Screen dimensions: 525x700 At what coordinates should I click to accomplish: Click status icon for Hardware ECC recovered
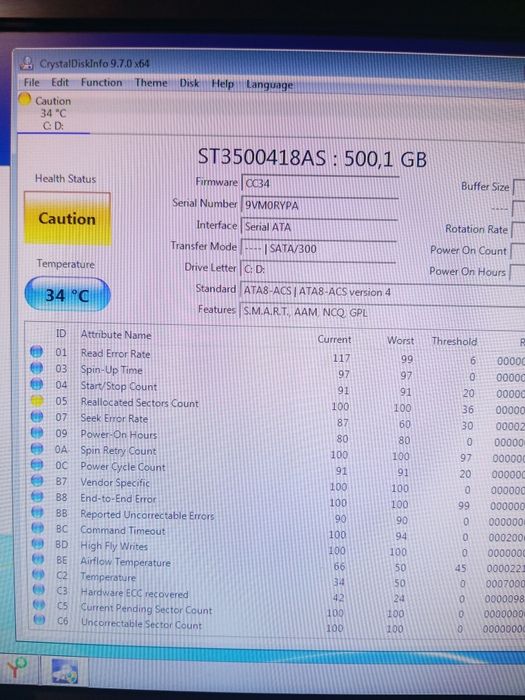[x=39, y=590]
